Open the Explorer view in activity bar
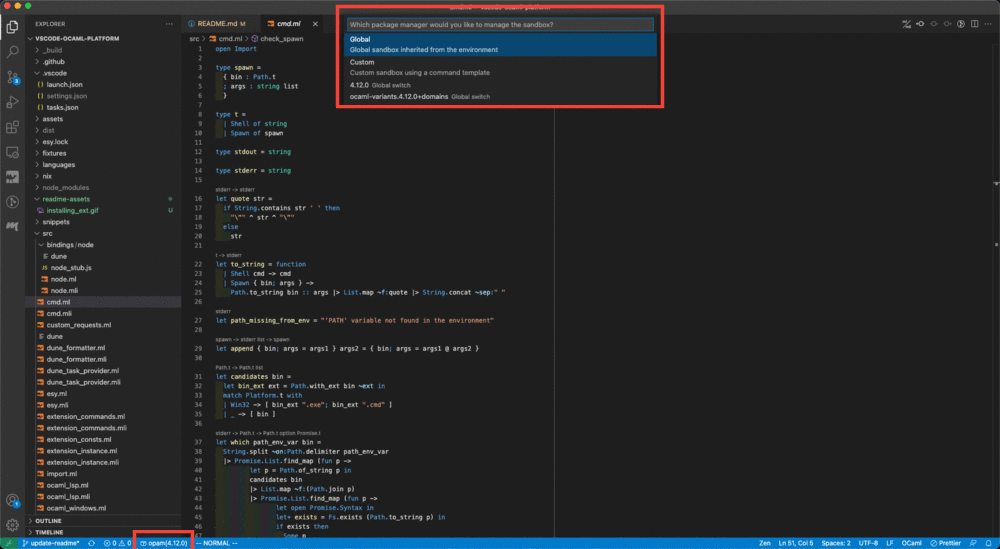 pos(12,27)
